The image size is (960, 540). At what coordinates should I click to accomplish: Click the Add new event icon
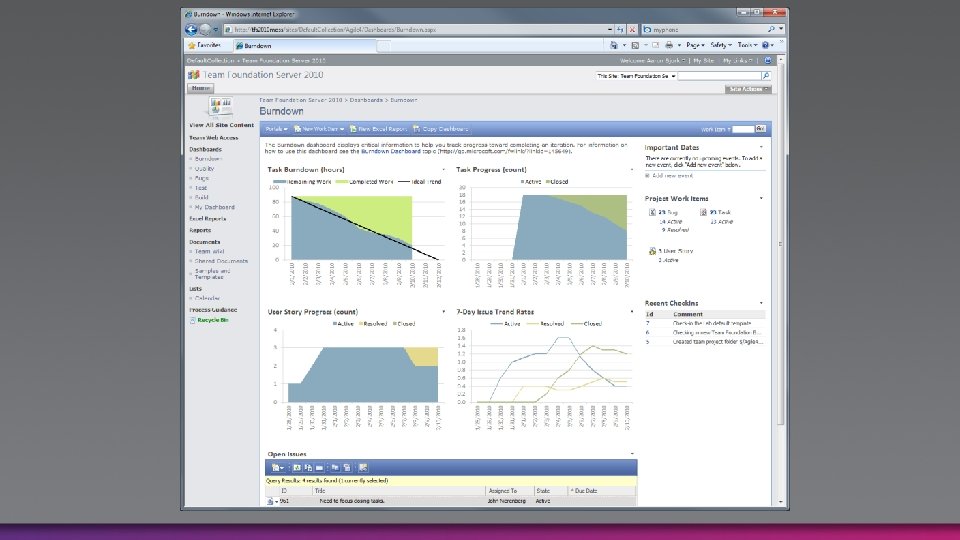pyautogui.click(x=647, y=176)
